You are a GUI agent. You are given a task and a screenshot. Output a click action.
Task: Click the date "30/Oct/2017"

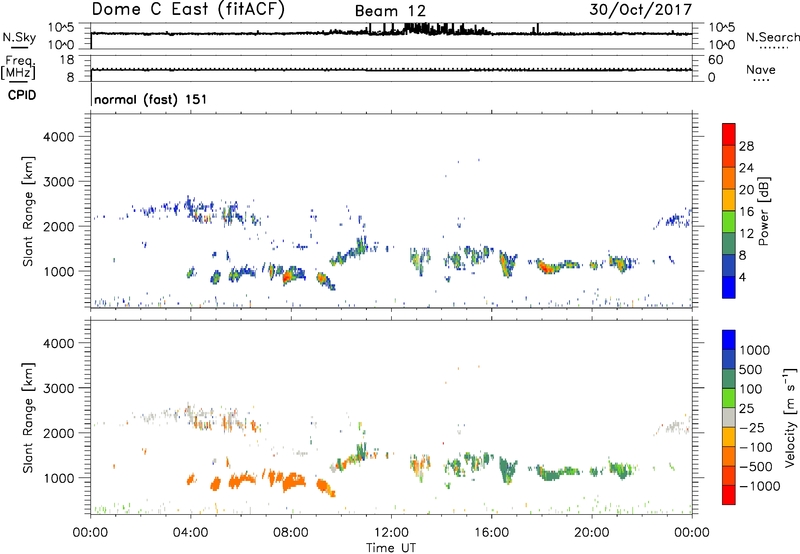[x=640, y=10]
